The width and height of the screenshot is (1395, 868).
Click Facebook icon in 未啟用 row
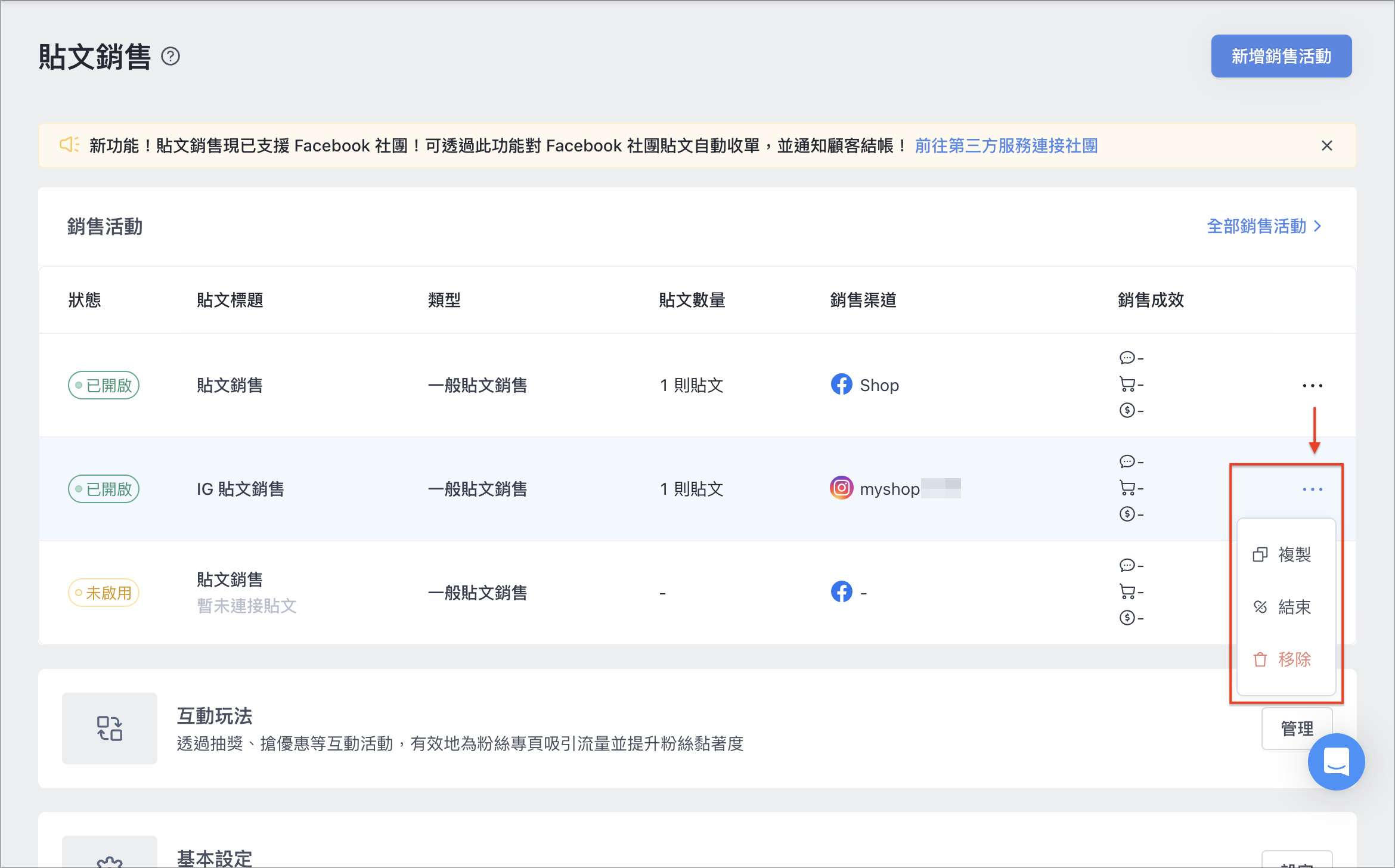coord(842,592)
